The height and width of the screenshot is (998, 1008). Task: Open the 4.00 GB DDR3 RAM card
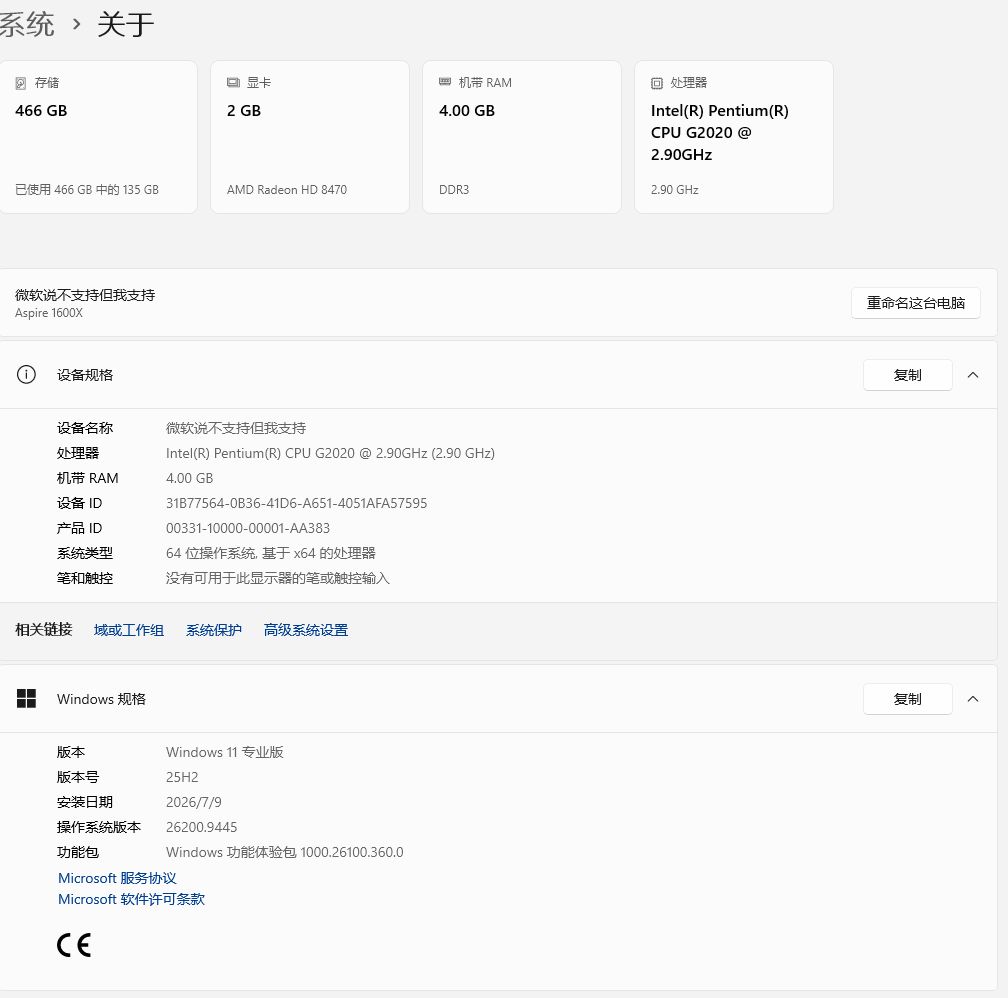click(x=522, y=137)
